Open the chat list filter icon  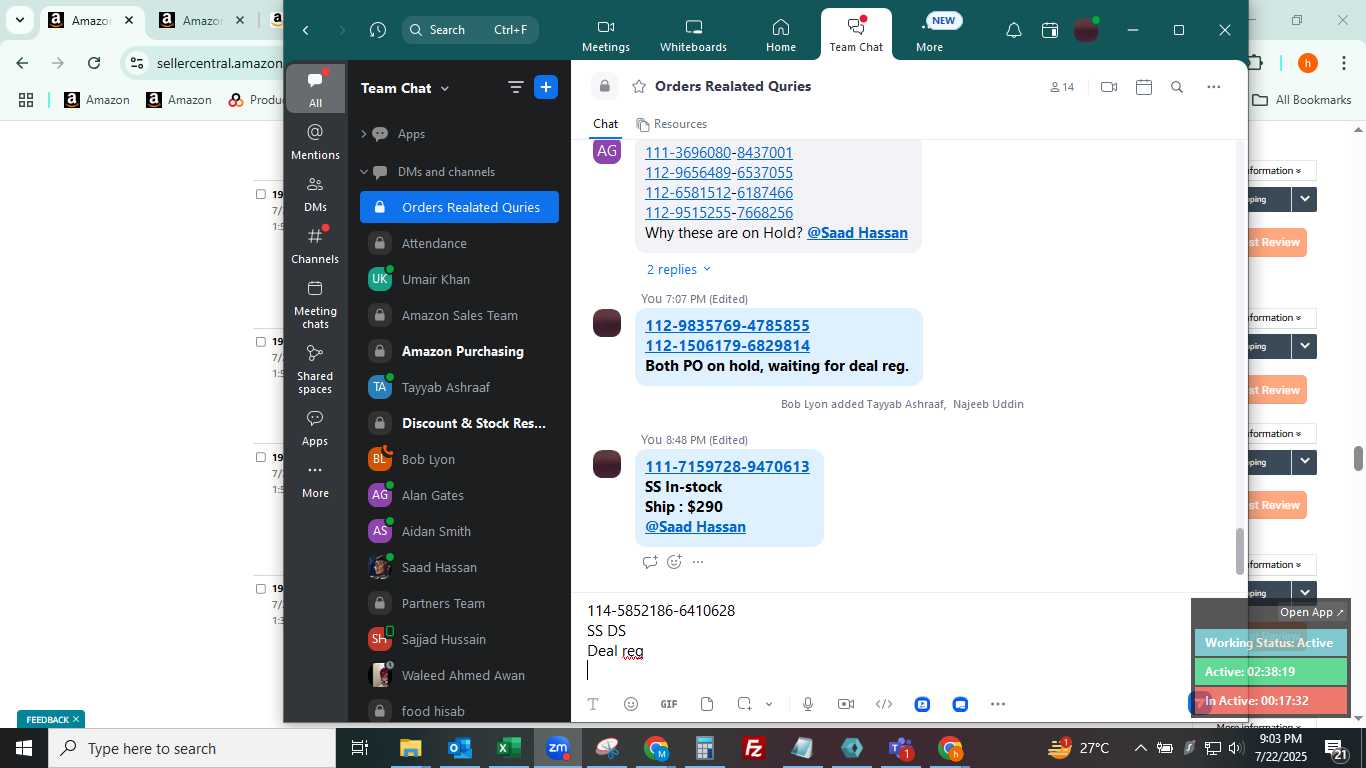click(516, 87)
